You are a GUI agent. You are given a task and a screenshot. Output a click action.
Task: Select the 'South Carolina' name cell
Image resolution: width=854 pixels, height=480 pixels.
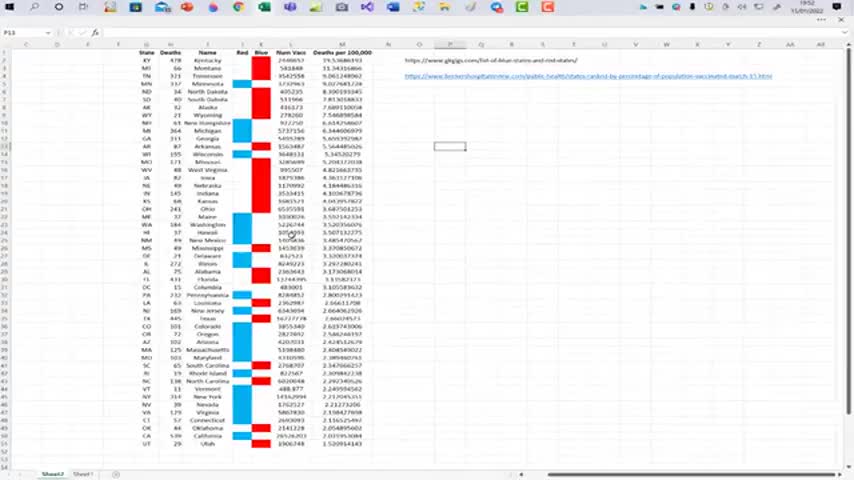click(x=208, y=366)
